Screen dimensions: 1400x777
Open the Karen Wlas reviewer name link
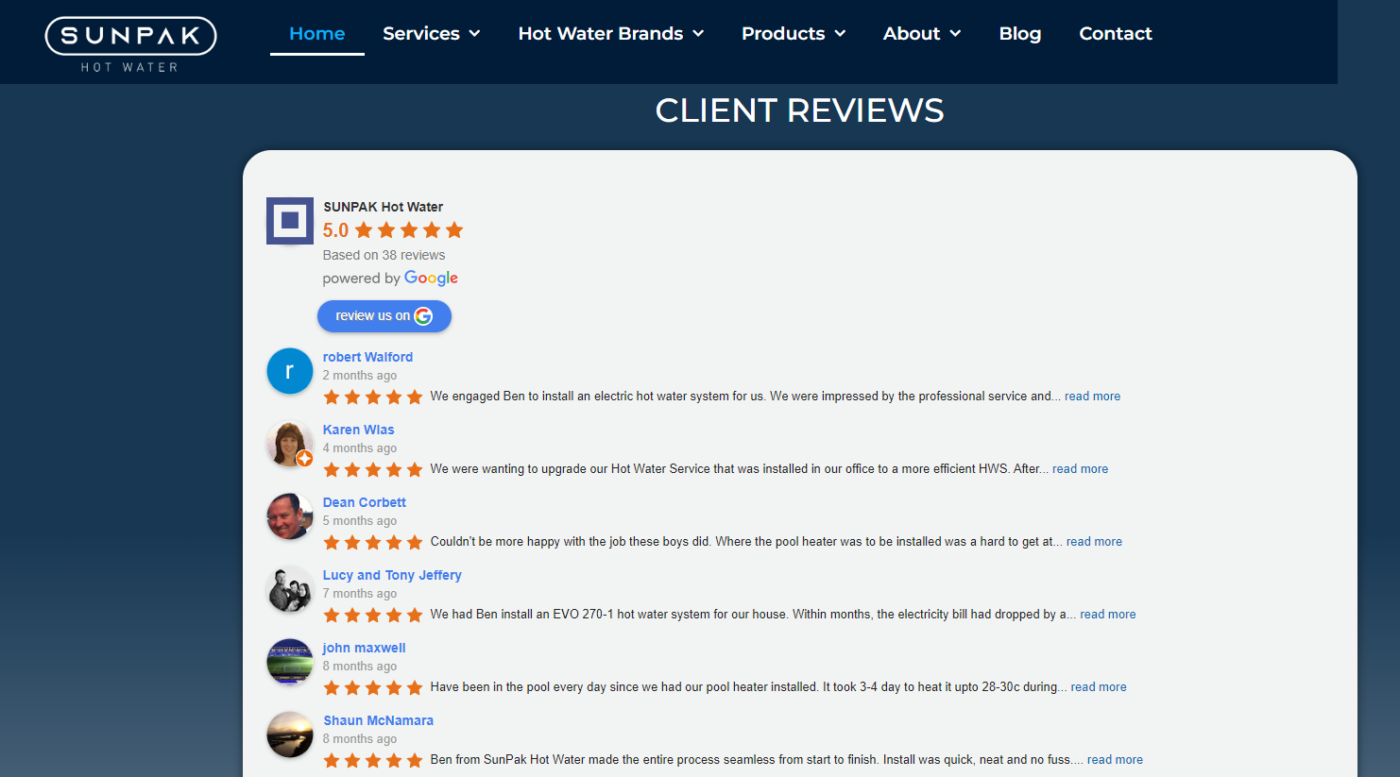[358, 430]
